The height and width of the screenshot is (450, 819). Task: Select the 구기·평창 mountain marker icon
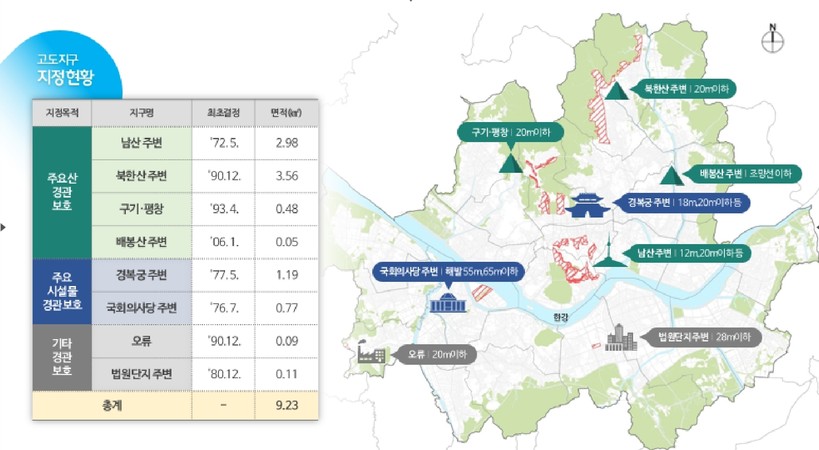(511, 162)
